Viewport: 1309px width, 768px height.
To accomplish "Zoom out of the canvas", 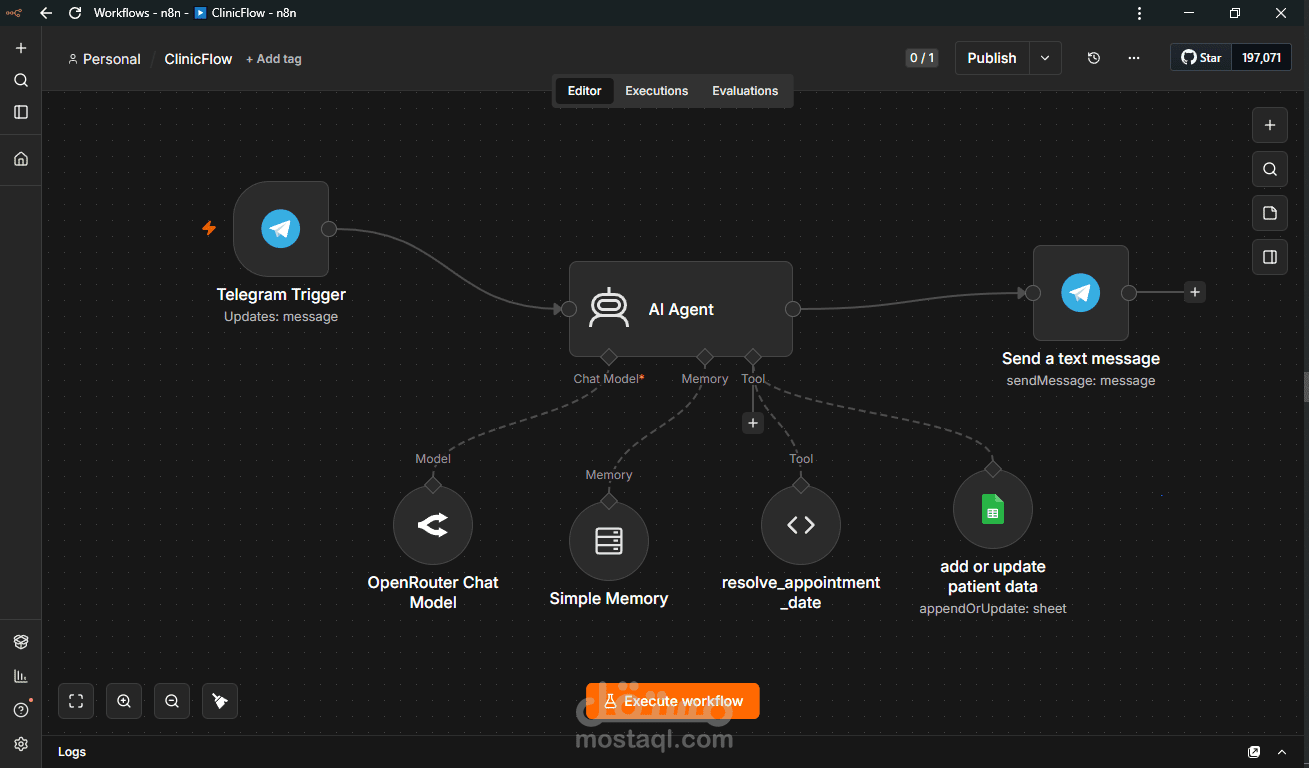I will [x=172, y=701].
